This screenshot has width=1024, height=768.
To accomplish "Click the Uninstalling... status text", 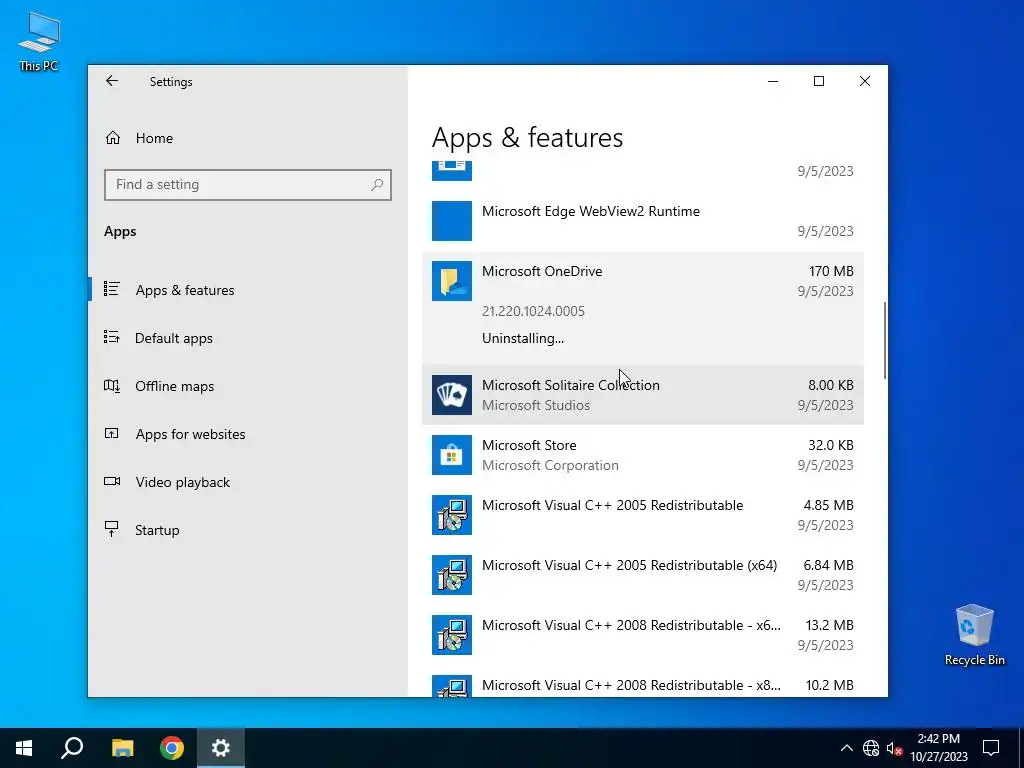I will tap(523, 338).
